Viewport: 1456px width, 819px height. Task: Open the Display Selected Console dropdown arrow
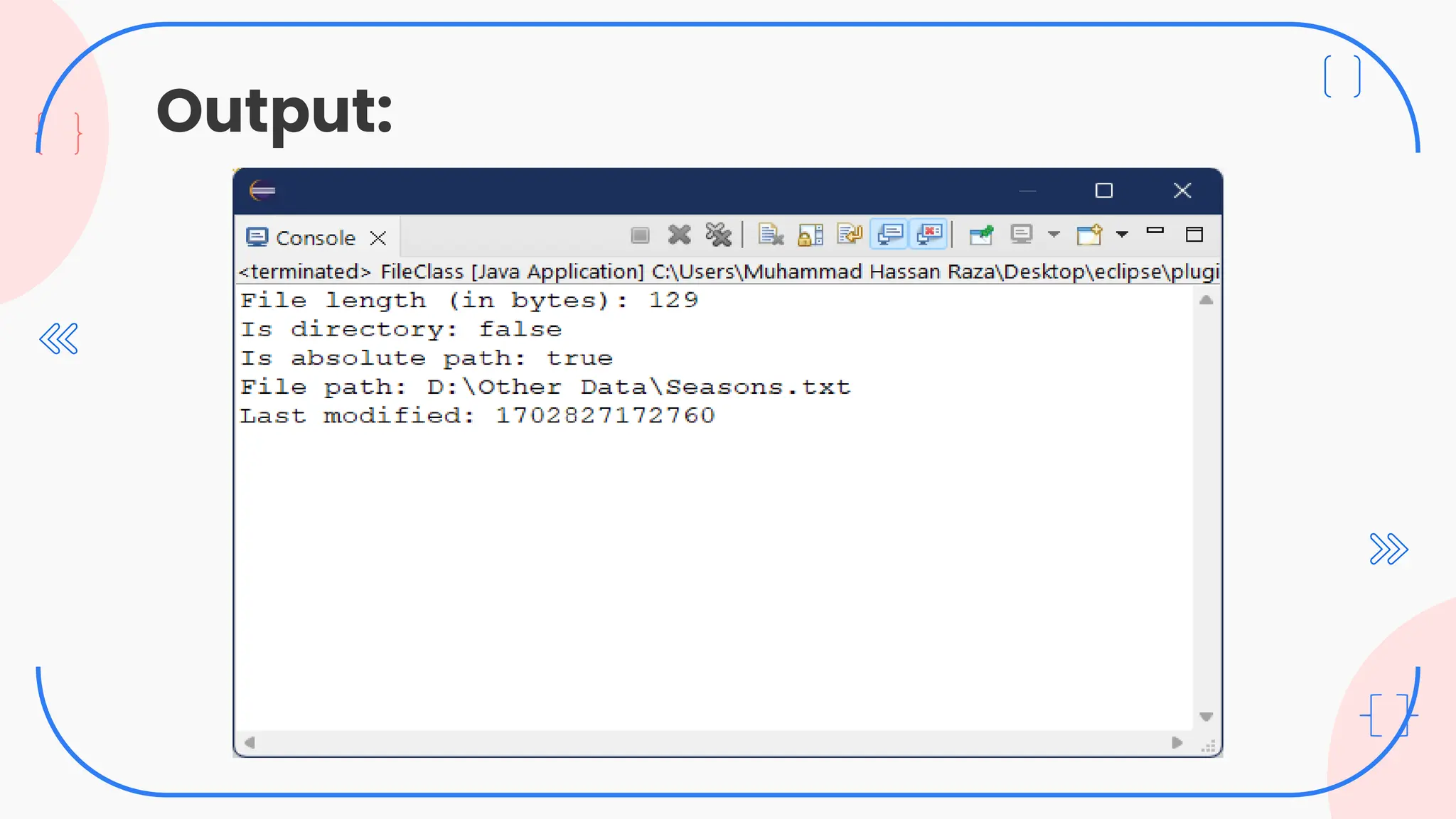coord(1054,235)
